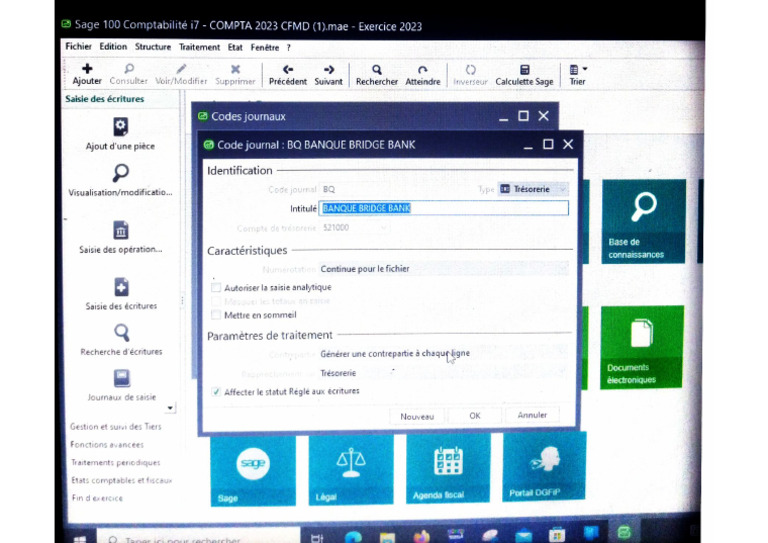Image resolution: width=768 pixels, height=543 pixels.
Task: Open the Base de connaissances tile
Action: [643, 221]
